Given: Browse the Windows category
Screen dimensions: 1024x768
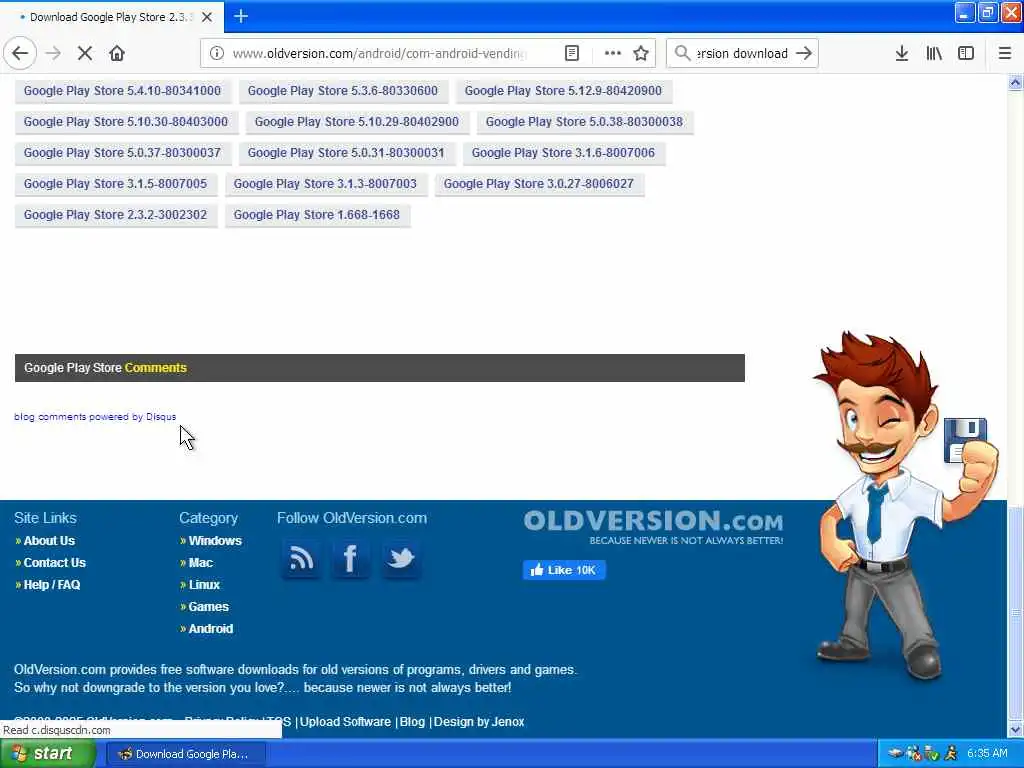Looking at the screenshot, I should pyautogui.click(x=215, y=541).
